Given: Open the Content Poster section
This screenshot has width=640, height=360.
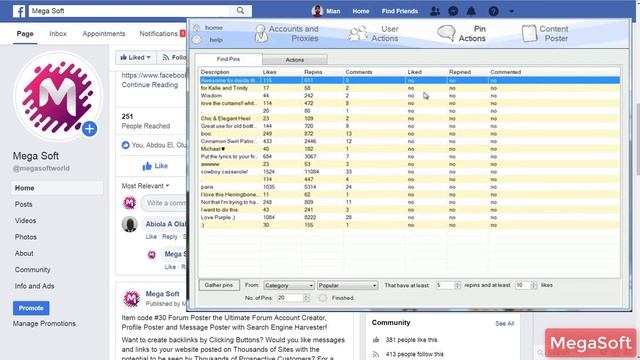Looking at the screenshot, I should pyautogui.click(x=545, y=33).
